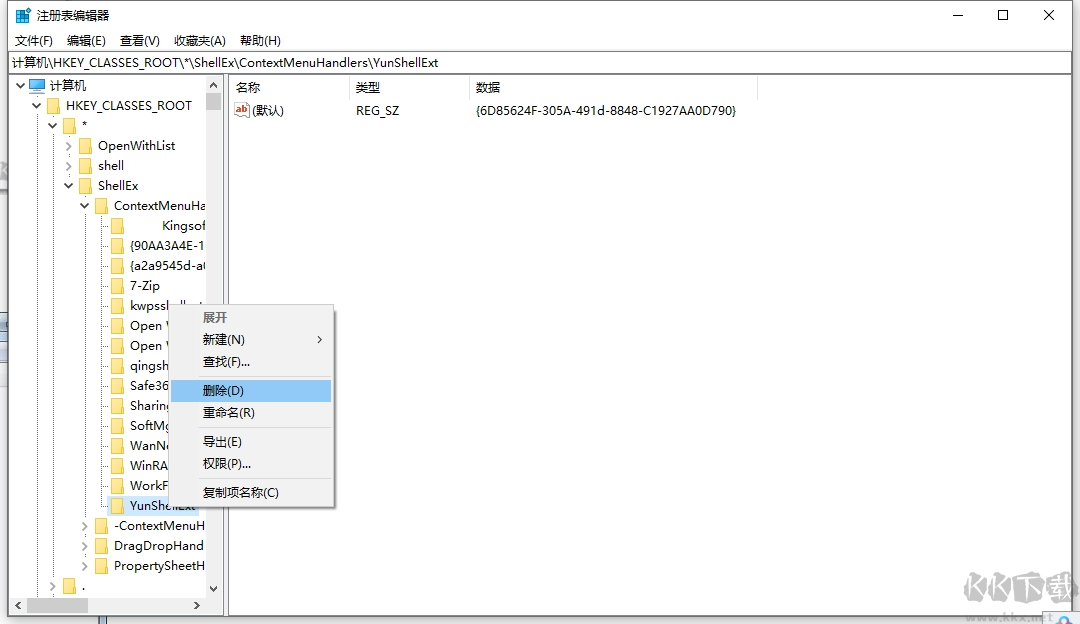Collapse the ShellEx tree node
1080x624 pixels.
69,186
